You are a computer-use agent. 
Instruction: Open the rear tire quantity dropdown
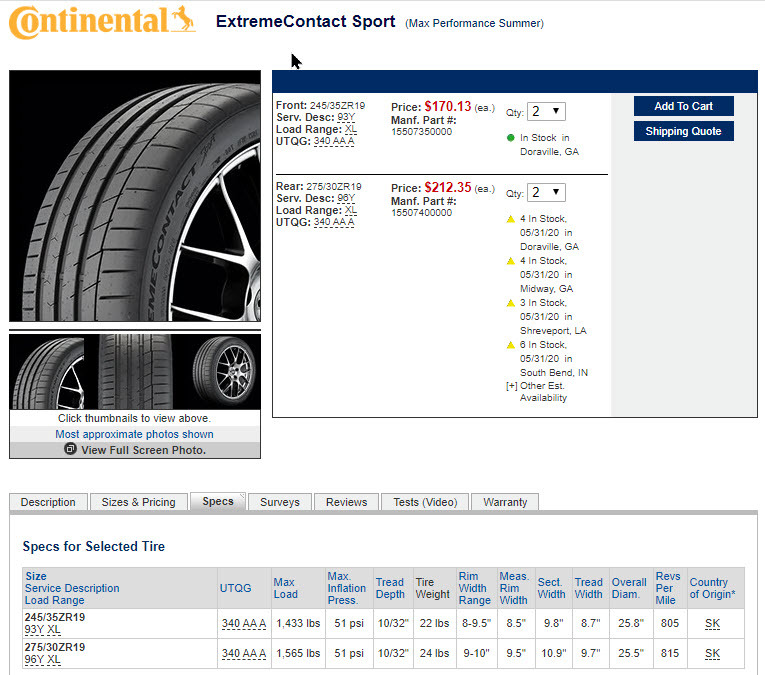(547, 192)
